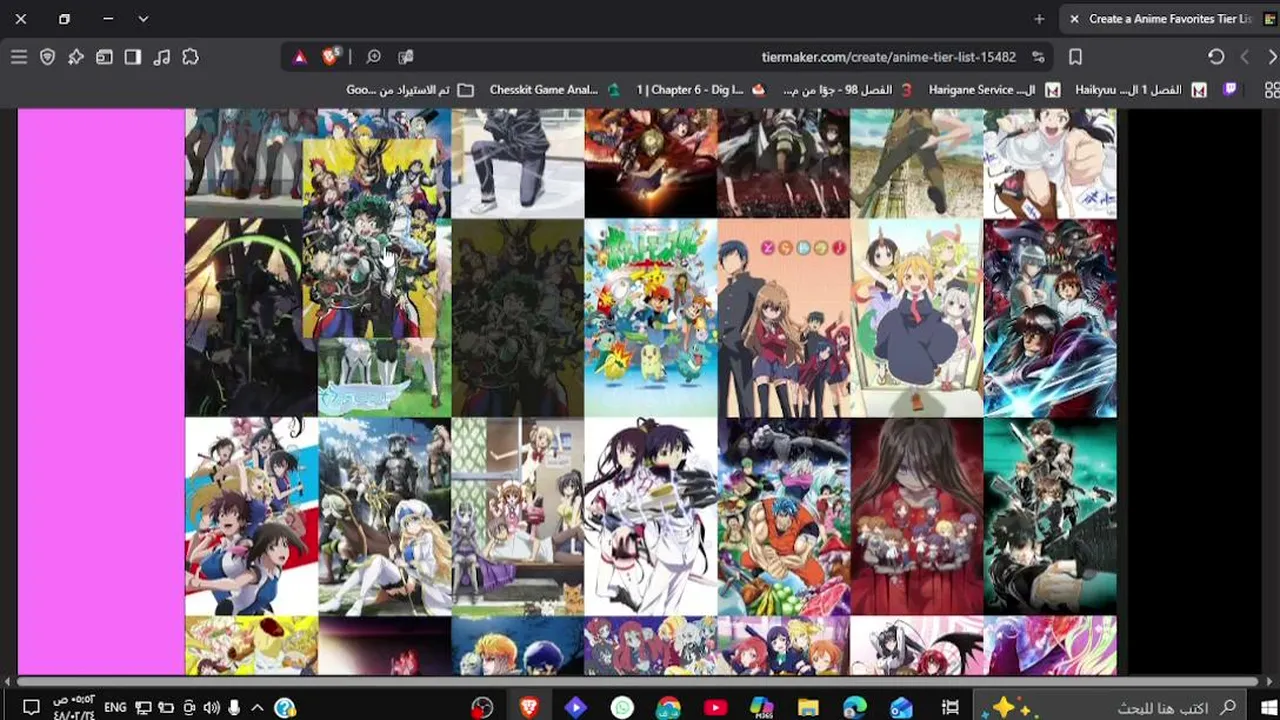The height and width of the screenshot is (720, 1280).
Task: Select the Goblin Slayer anime poster thumbnail
Action: coord(384,516)
